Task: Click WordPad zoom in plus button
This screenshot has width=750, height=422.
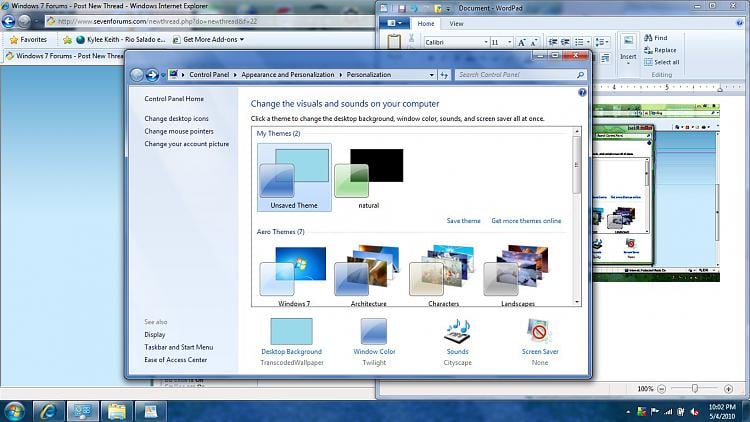Action: tap(728, 389)
